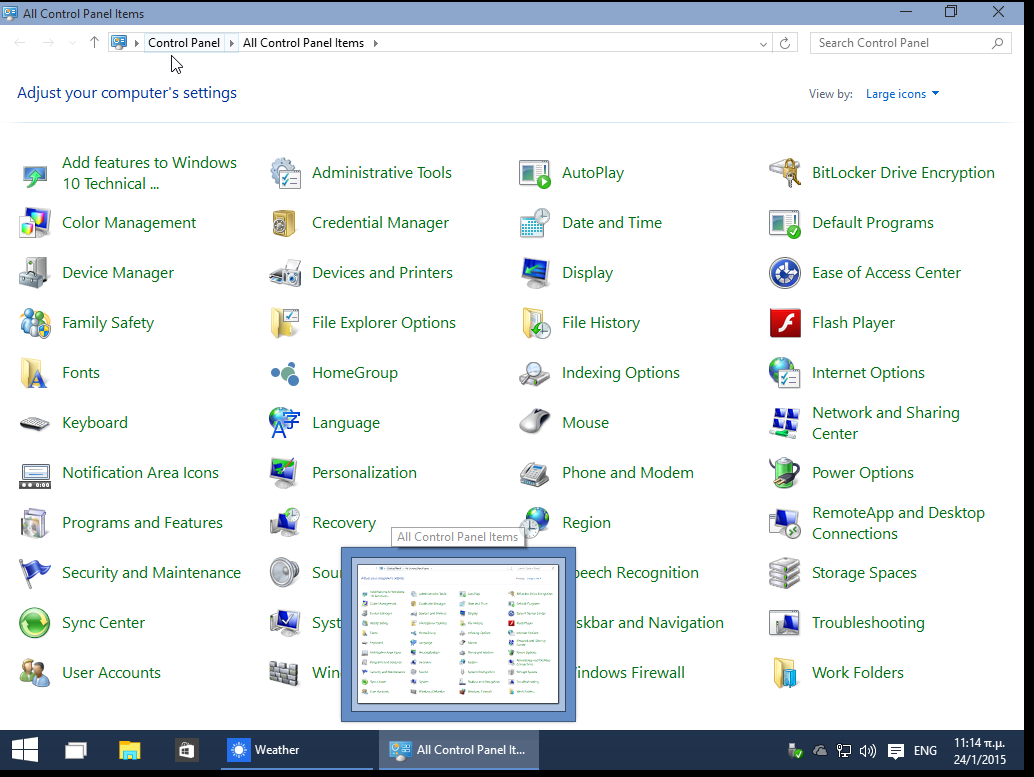Open the HomeGroup icon

click(x=286, y=373)
